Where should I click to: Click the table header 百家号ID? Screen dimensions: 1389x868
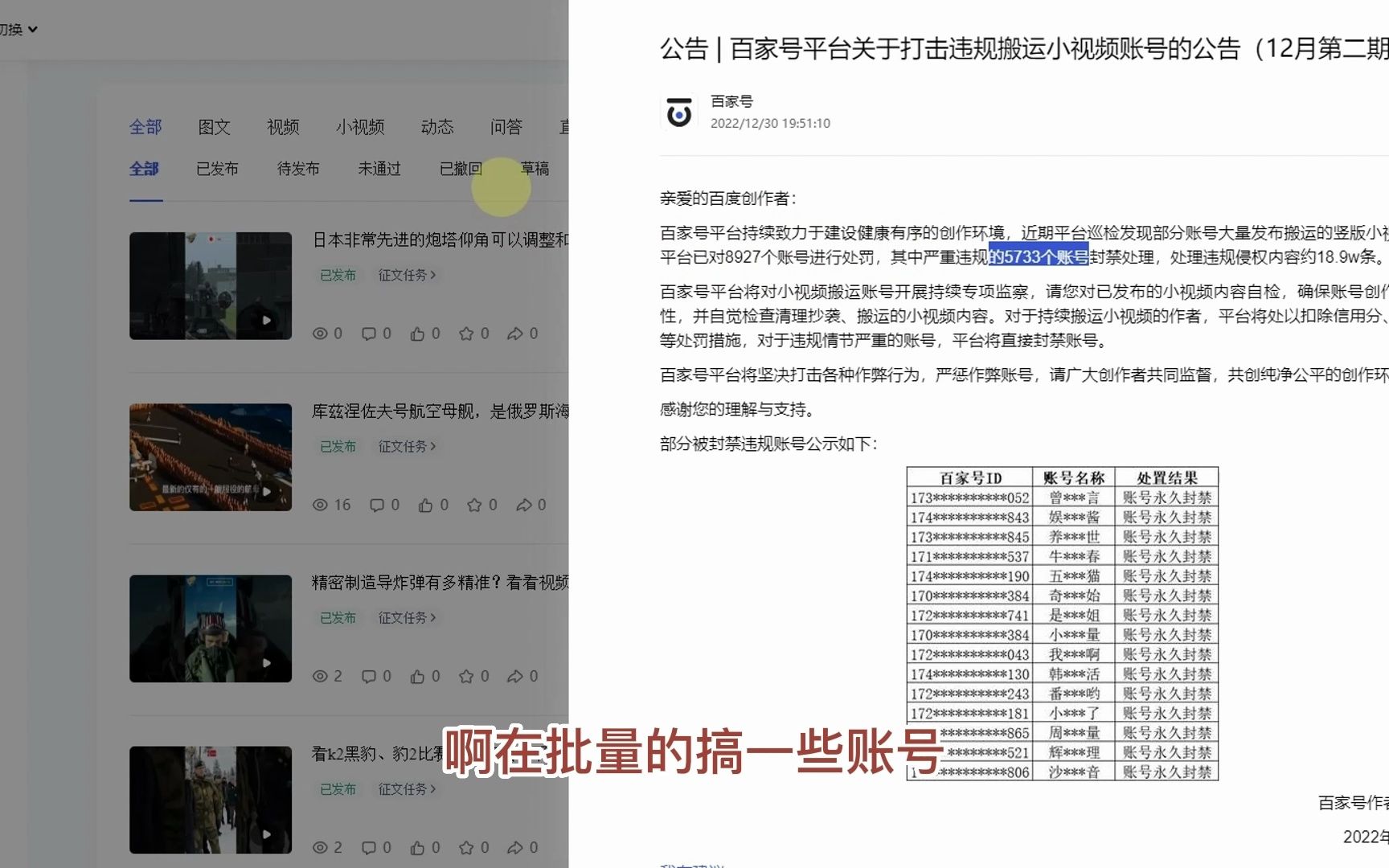(x=970, y=477)
